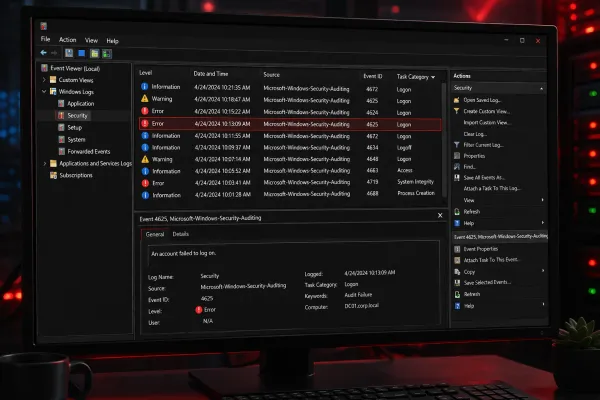Expand the upper Help submenu arrow

[543, 223]
